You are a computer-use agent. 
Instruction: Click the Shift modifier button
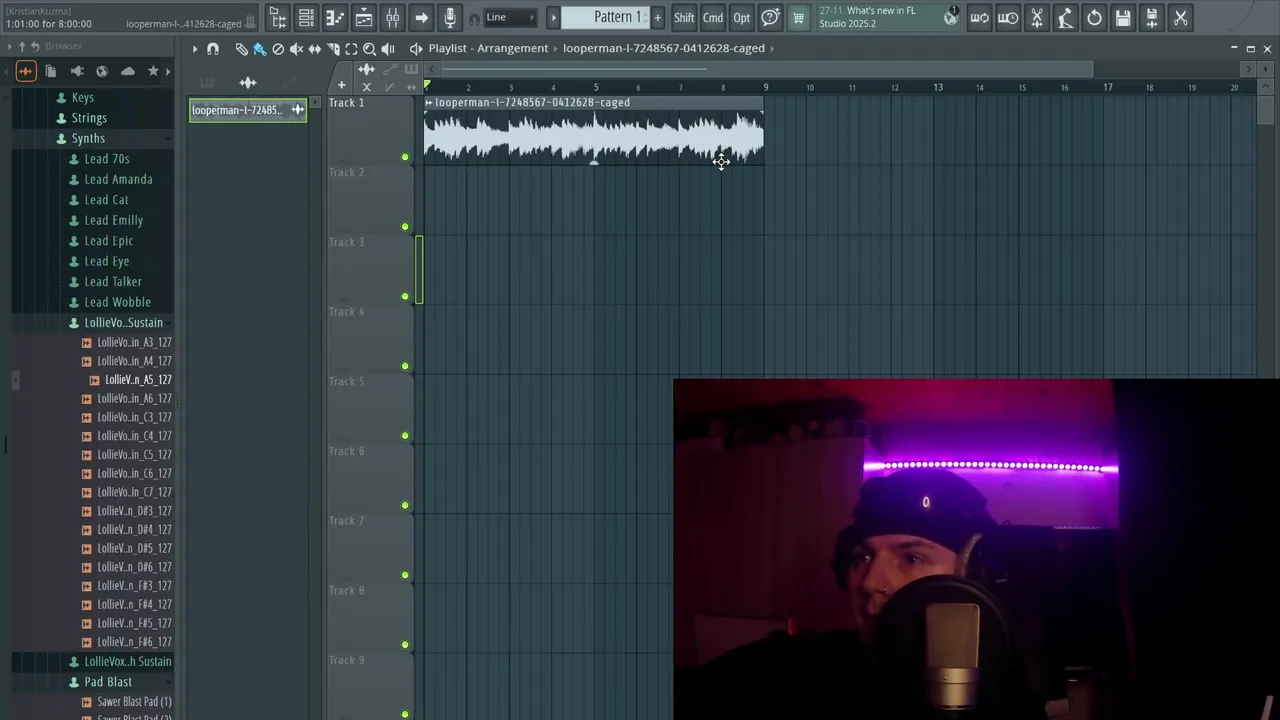[x=684, y=17]
